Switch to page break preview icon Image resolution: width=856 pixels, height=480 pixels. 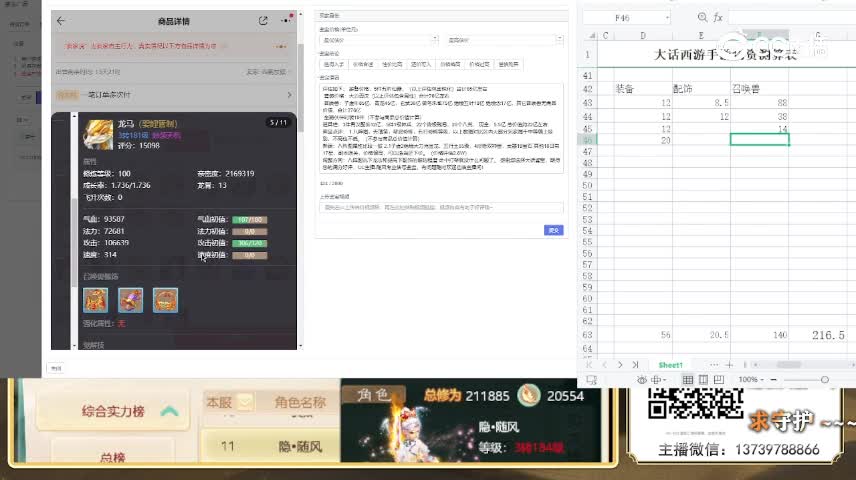719,380
